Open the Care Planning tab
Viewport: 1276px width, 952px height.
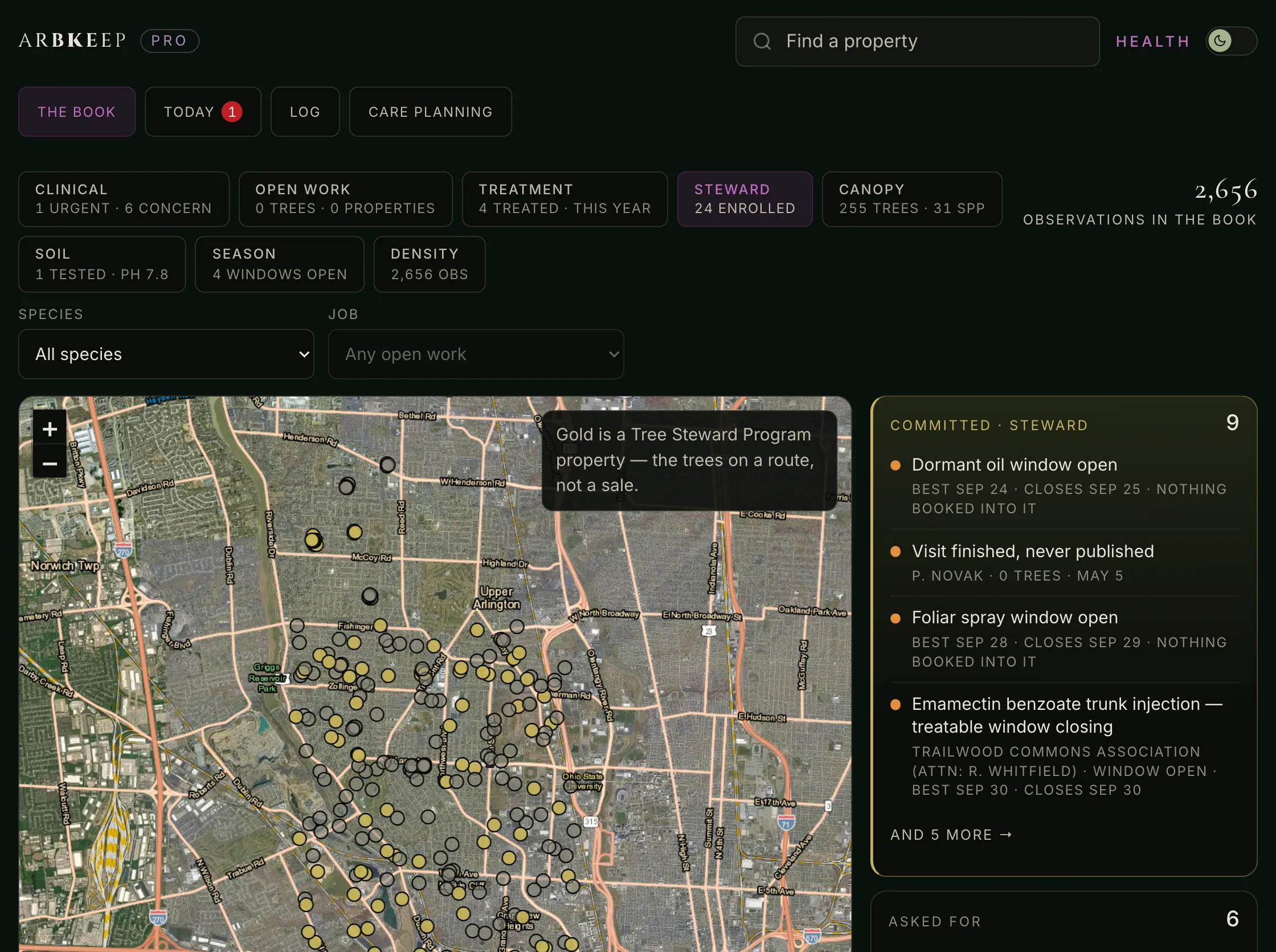(x=430, y=112)
